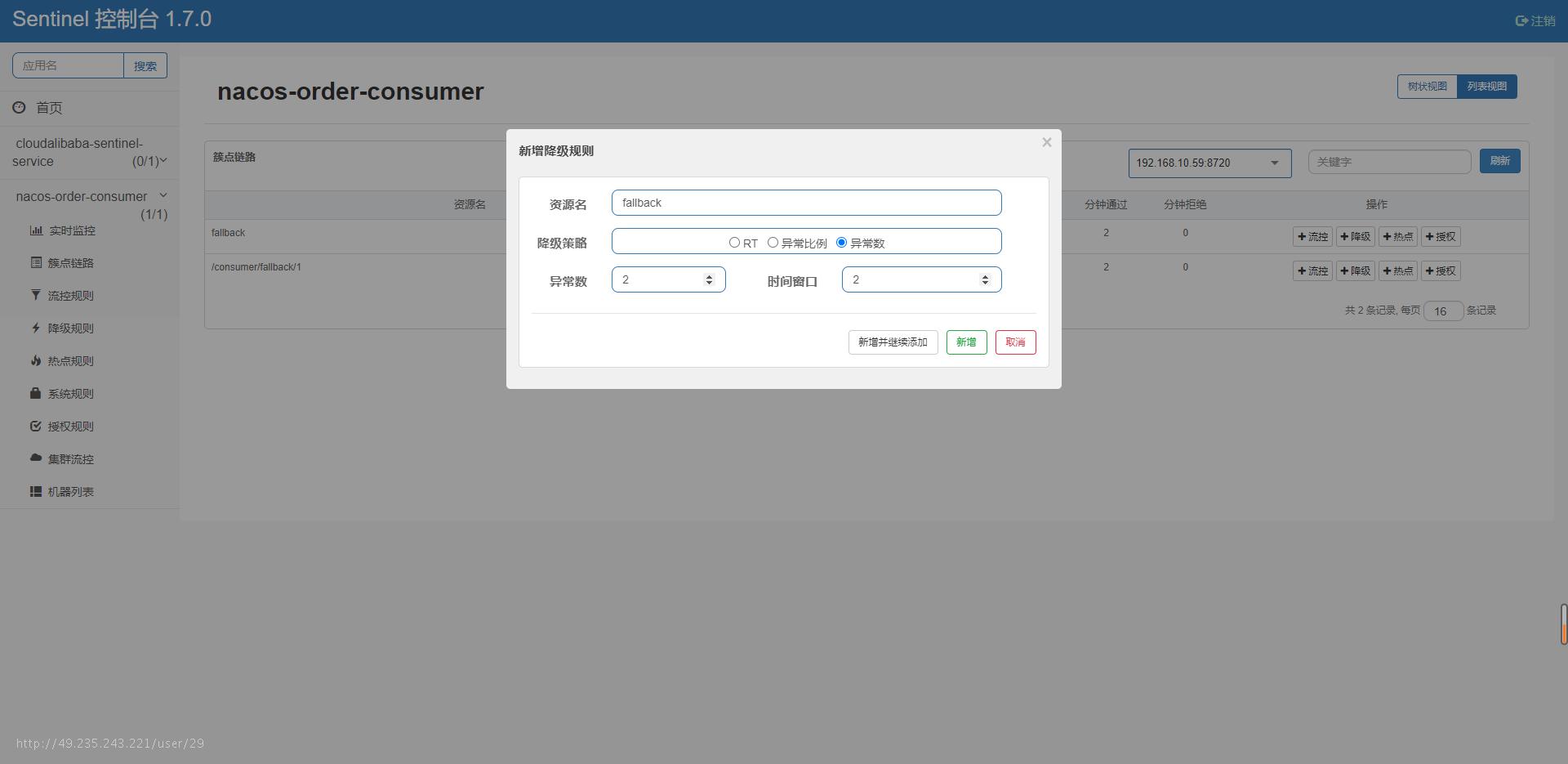Select the RT degrade strategy radio button
This screenshot has height=764, width=1568.
click(734, 243)
